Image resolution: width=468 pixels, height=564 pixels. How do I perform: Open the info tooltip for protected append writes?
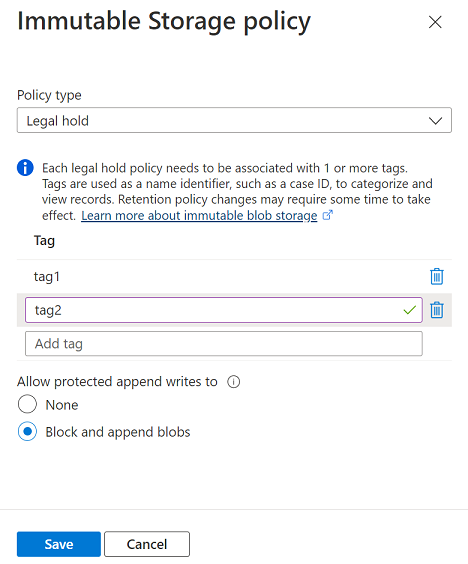click(x=233, y=382)
